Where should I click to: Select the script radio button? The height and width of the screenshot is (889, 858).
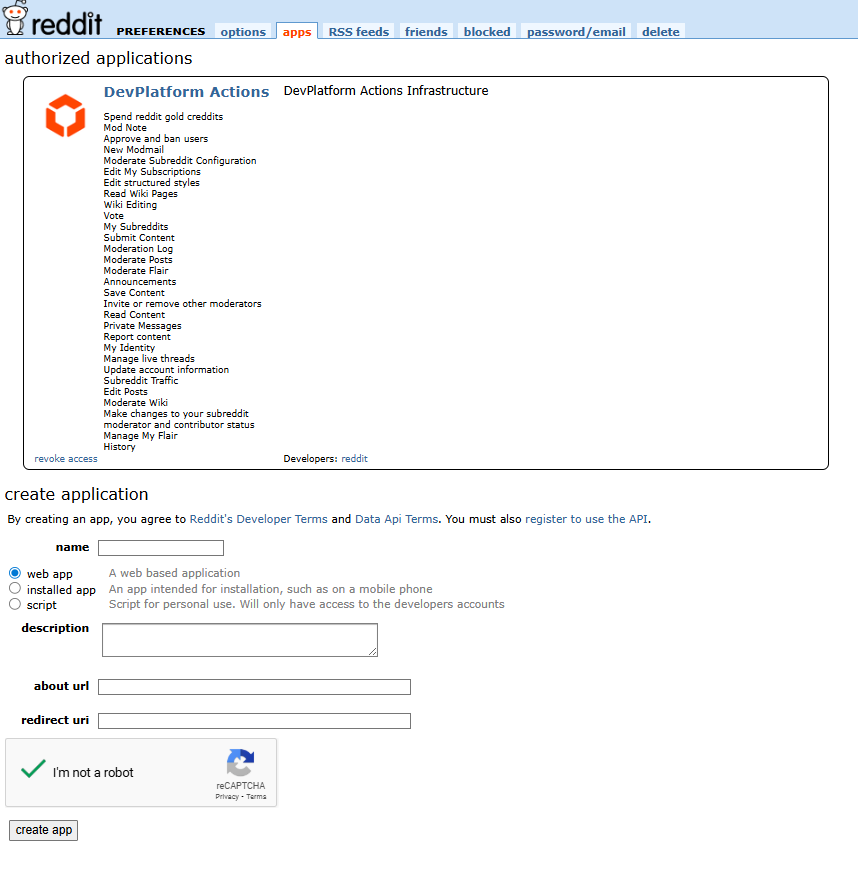tap(15, 604)
